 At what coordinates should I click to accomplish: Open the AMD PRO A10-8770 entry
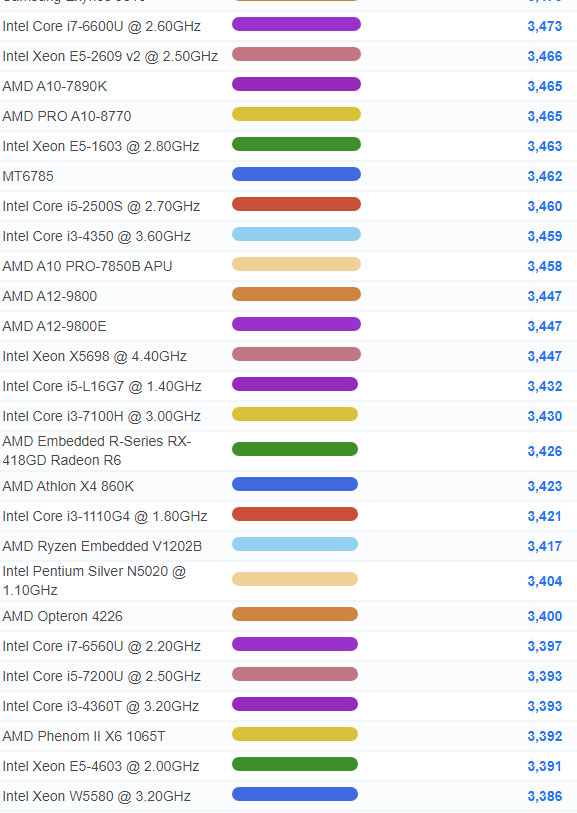pos(67,117)
